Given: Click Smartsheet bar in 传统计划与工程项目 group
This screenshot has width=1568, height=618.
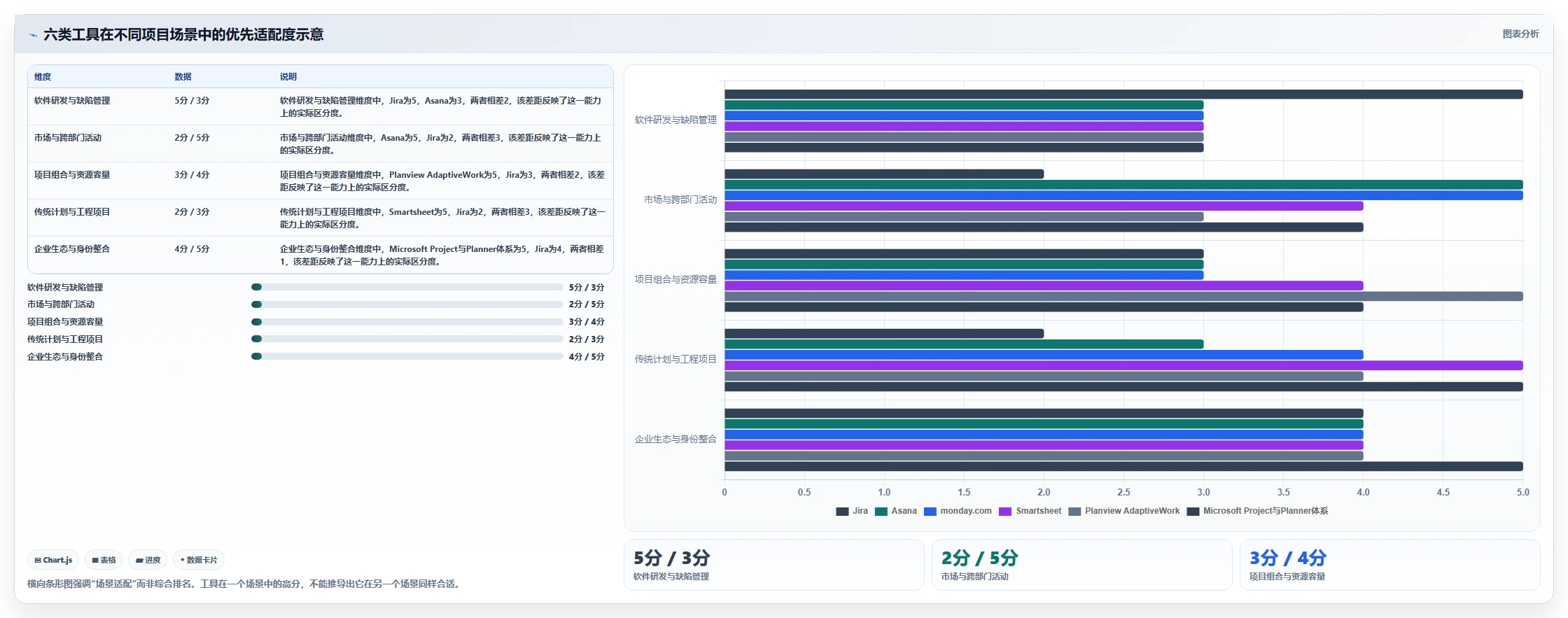Looking at the screenshot, I should click(x=1123, y=365).
